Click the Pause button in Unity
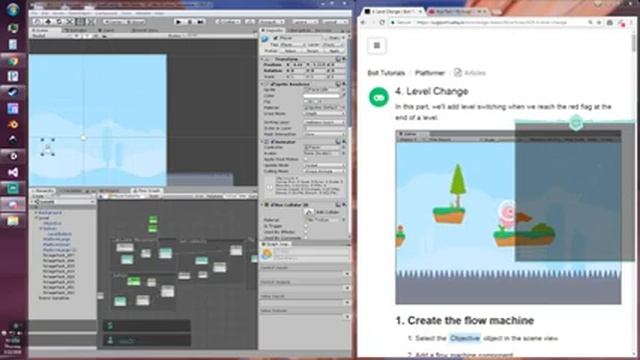 pyautogui.click(x=189, y=22)
